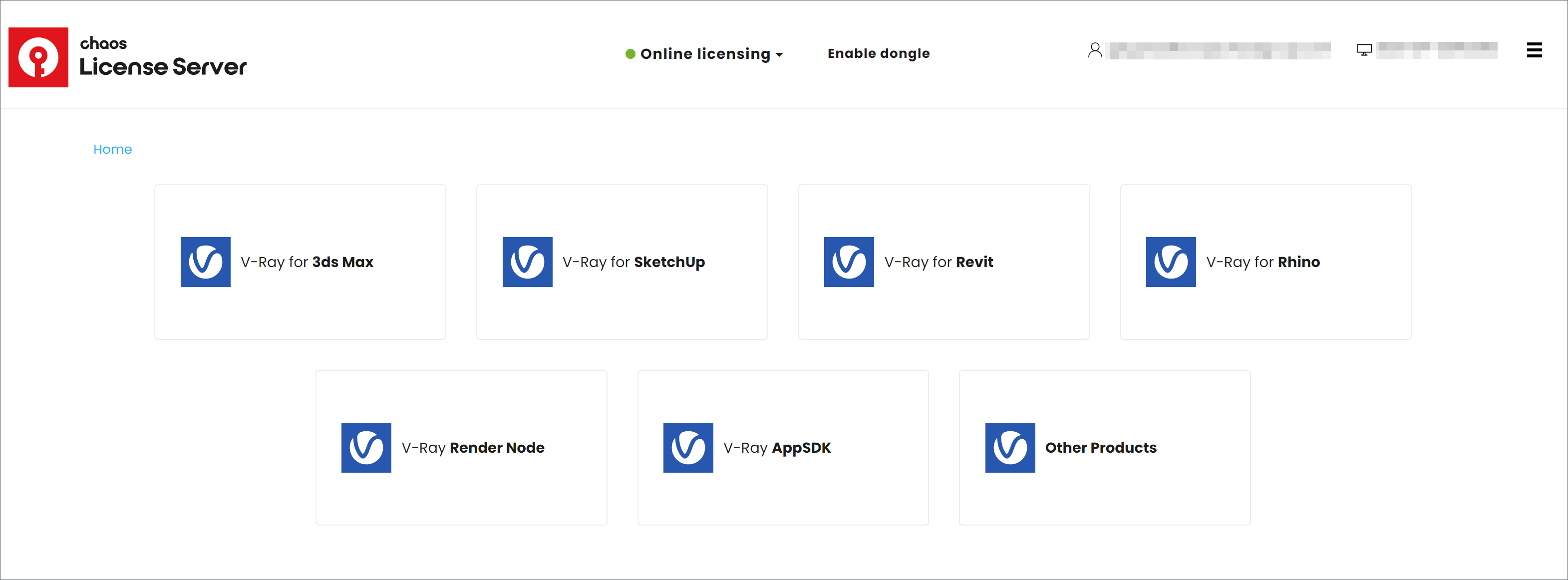Click the Enable dongle button
This screenshot has height=580, width=1568.
click(x=878, y=53)
